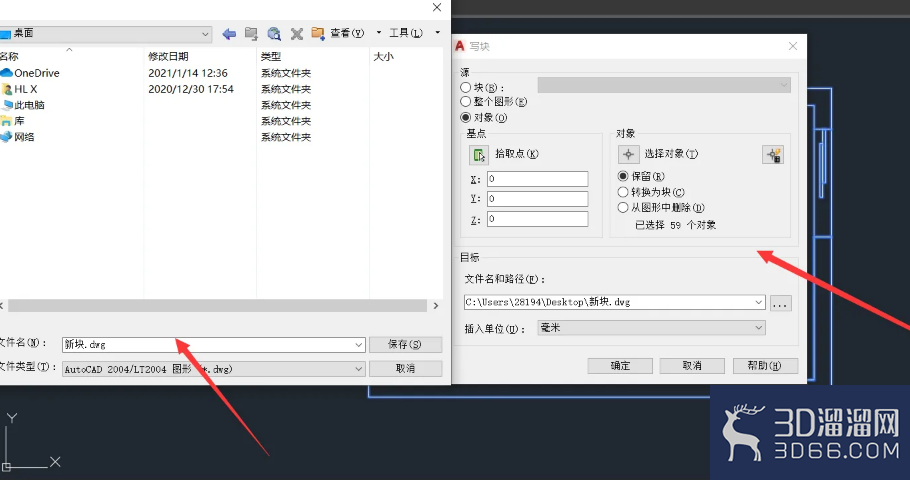The width and height of the screenshot is (910, 480).
Task: Click the quick select icon in Objects group
Action: point(773,154)
